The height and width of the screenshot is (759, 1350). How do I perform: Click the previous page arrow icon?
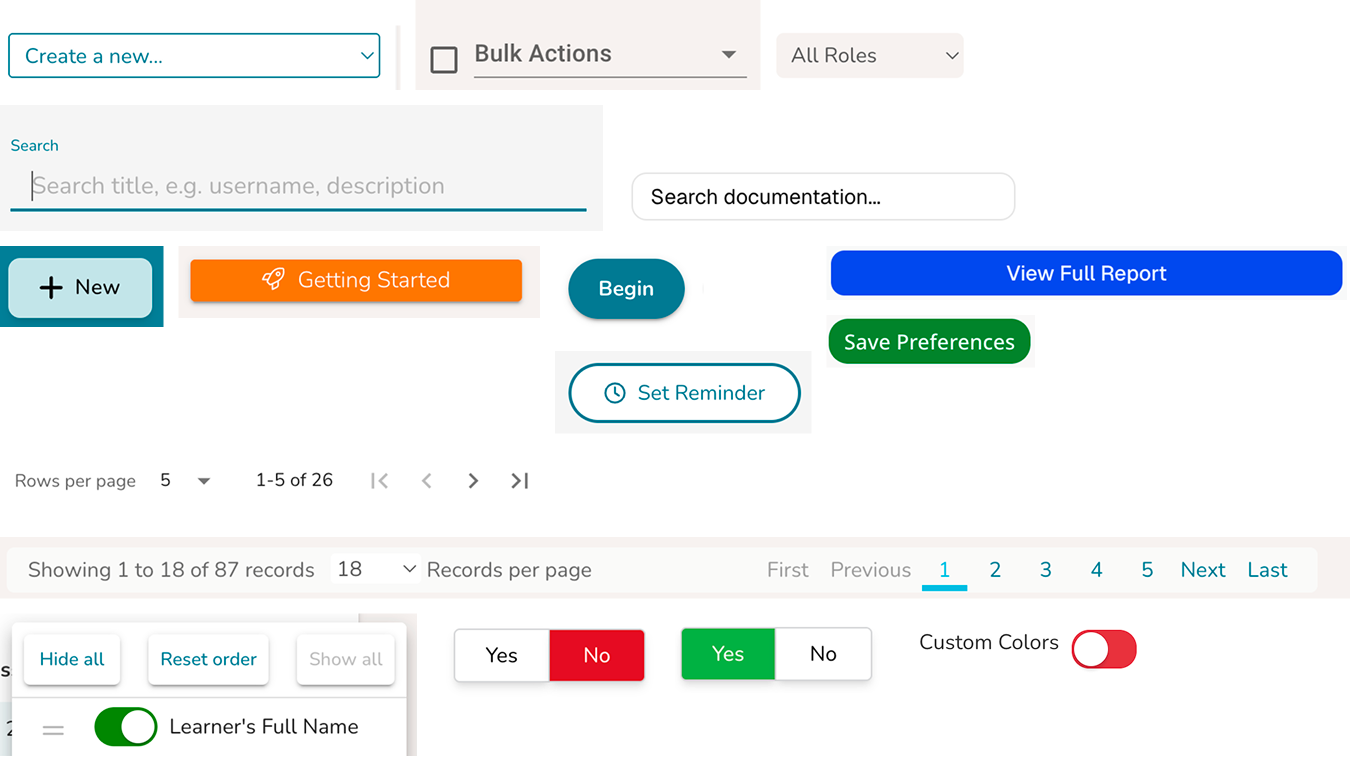[426, 480]
